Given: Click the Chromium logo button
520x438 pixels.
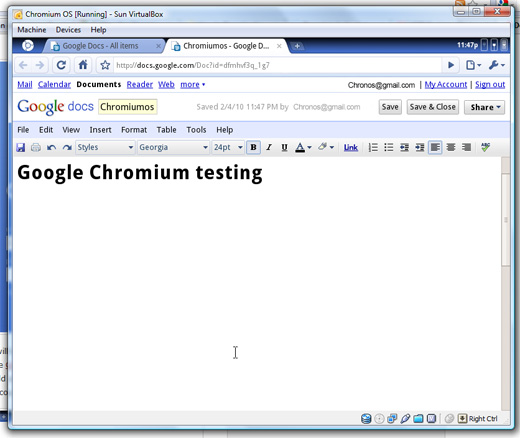Looking at the screenshot, I should [x=28, y=45].
